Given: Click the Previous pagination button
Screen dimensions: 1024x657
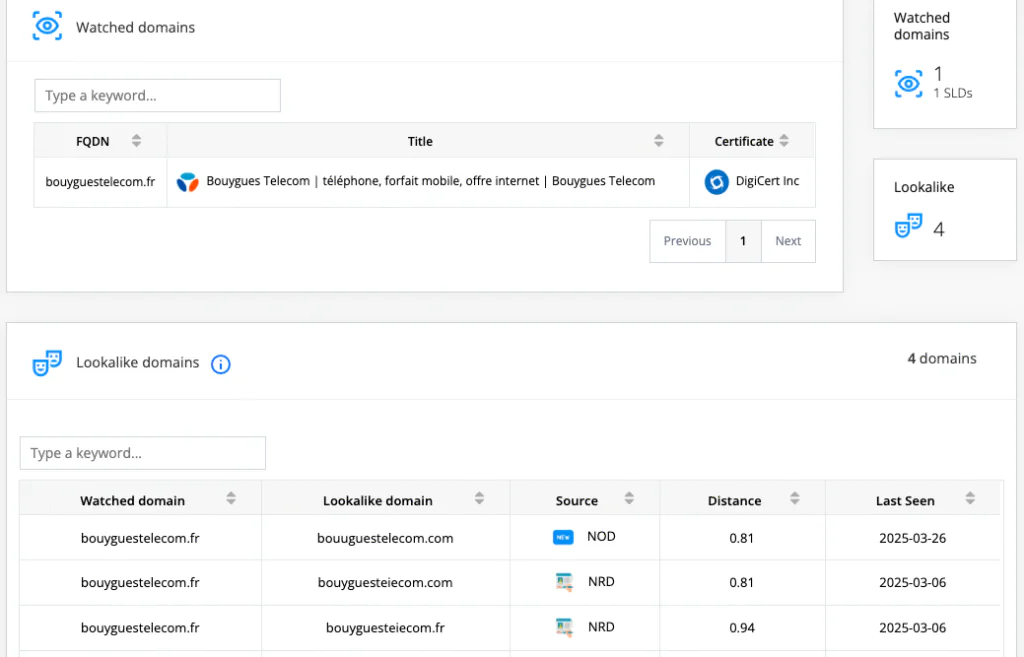Looking at the screenshot, I should click(x=687, y=241).
